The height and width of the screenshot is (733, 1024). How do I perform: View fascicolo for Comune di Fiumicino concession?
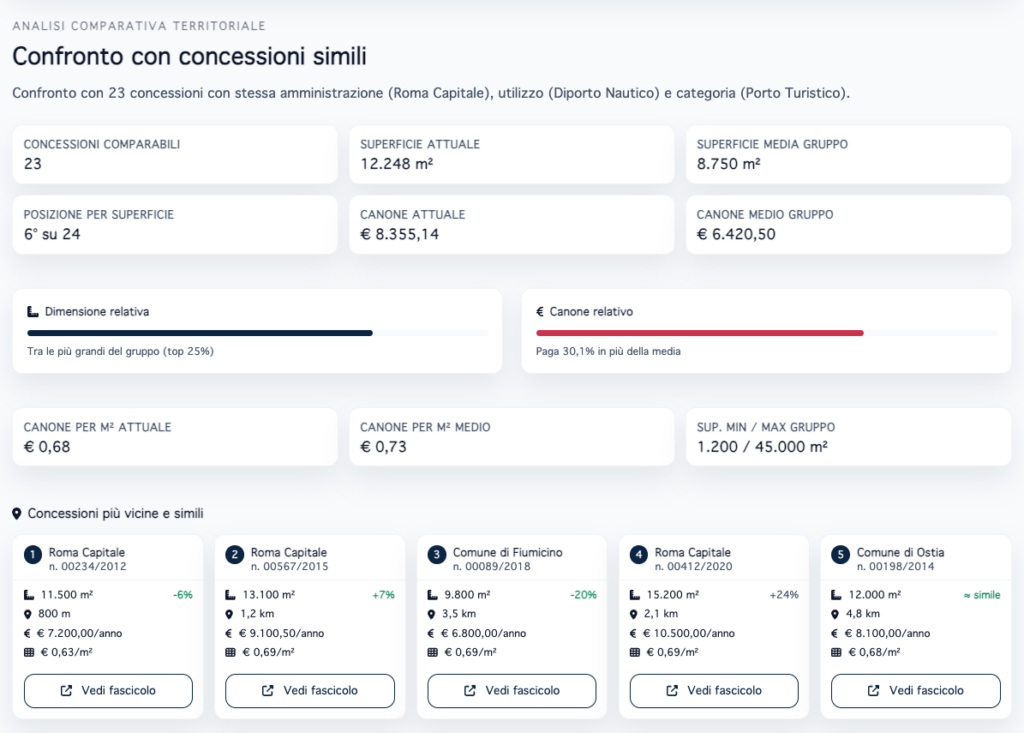pyautogui.click(x=512, y=690)
